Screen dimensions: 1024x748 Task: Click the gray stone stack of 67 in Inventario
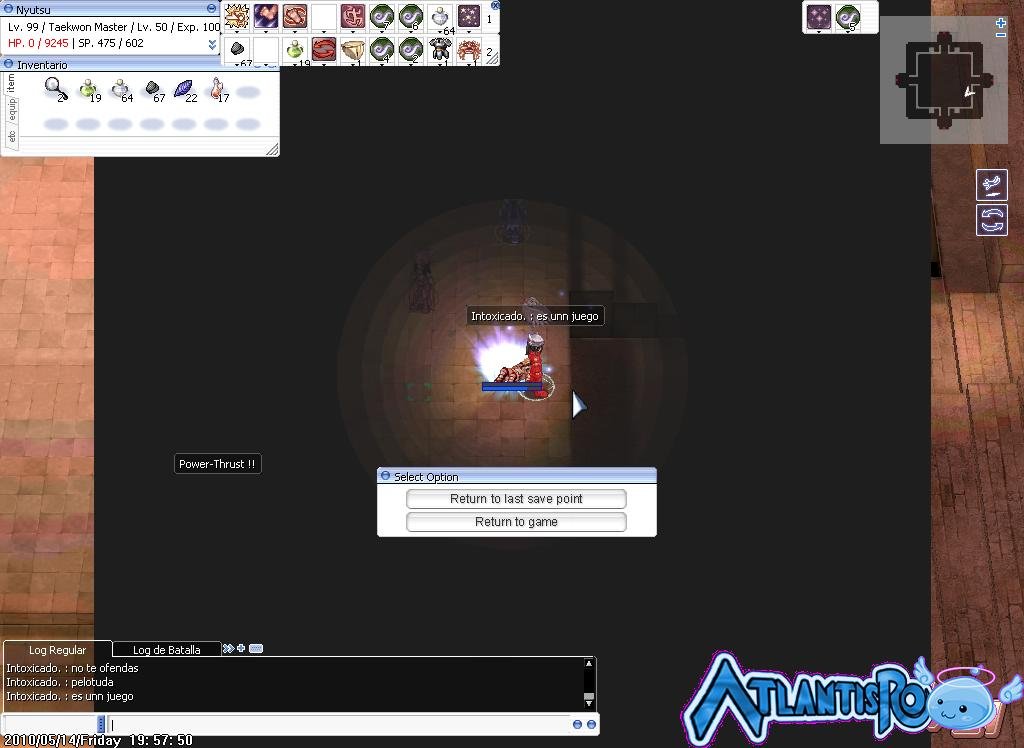tap(152, 89)
